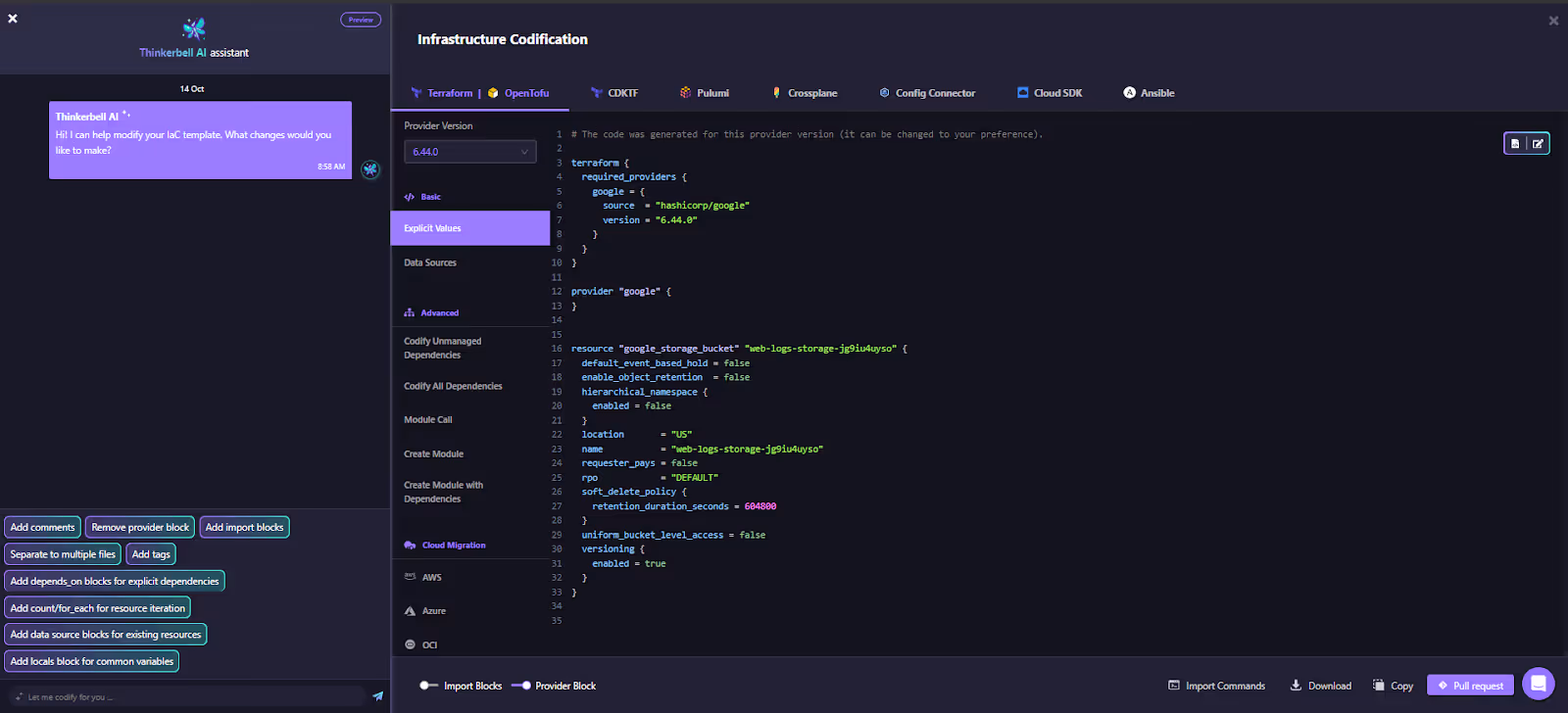The image size is (1568, 713).
Task: Choose the 'Add import blocks' suggestion
Action: point(244,527)
